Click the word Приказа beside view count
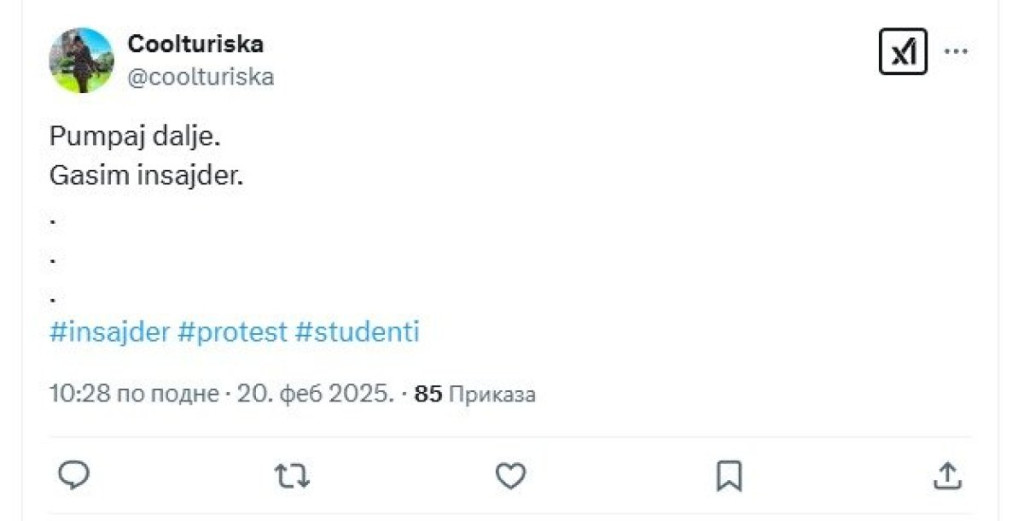The width and height of the screenshot is (1024, 521). coord(492,395)
